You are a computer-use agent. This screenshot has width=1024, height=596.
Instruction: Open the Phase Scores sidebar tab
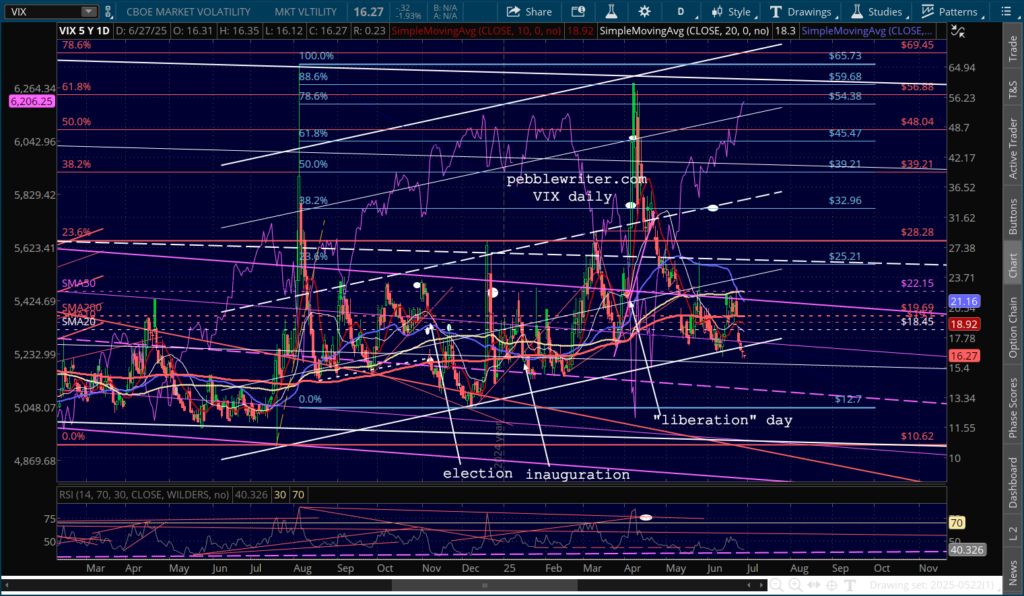(1013, 408)
